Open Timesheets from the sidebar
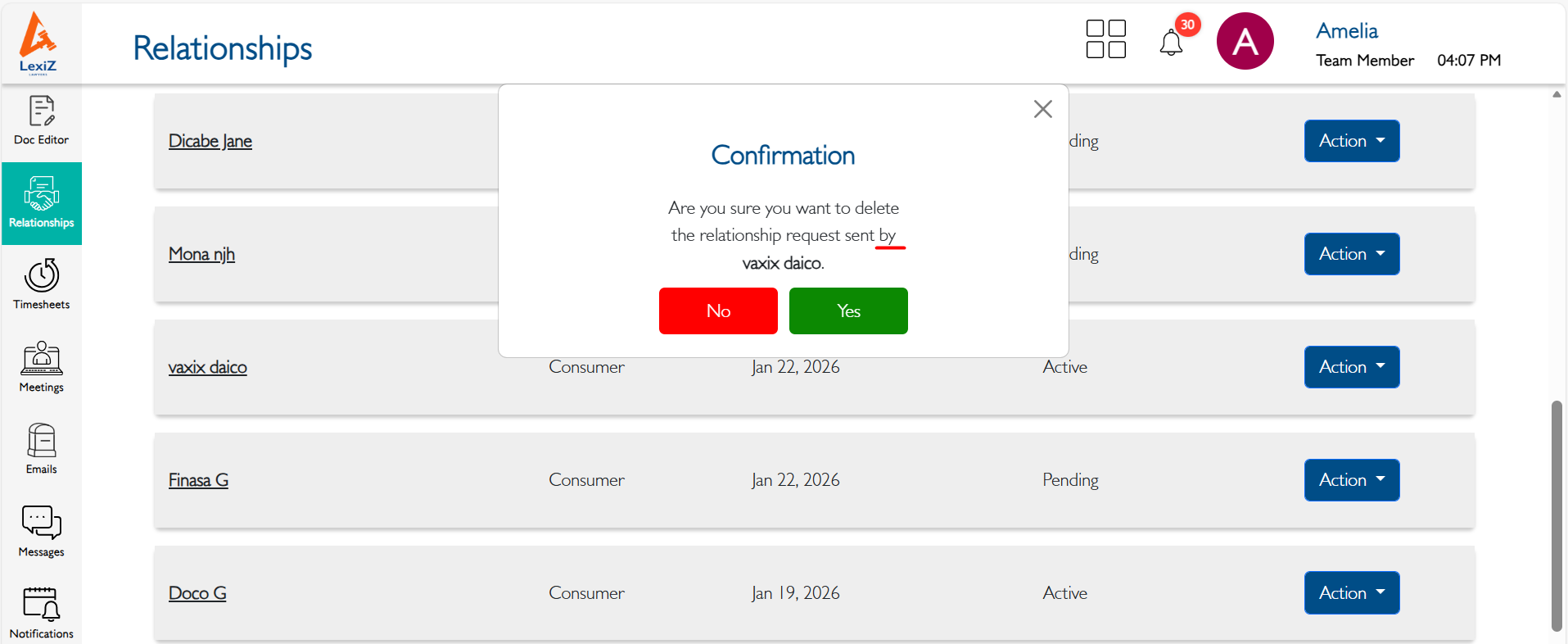The width and height of the screenshot is (1568, 644). pyautogui.click(x=41, y=284)
